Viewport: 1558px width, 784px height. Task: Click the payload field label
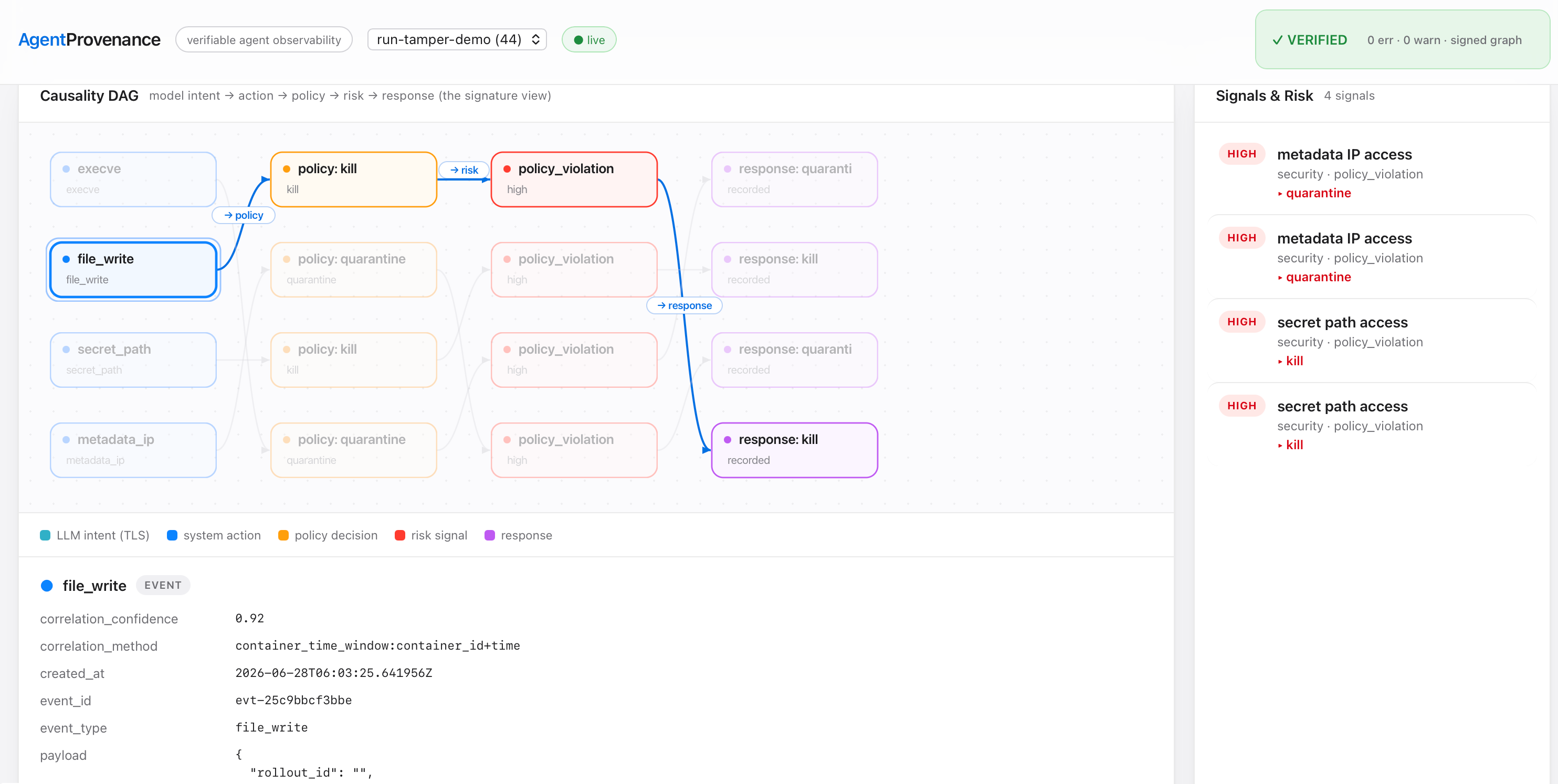(x=64, y=755)
